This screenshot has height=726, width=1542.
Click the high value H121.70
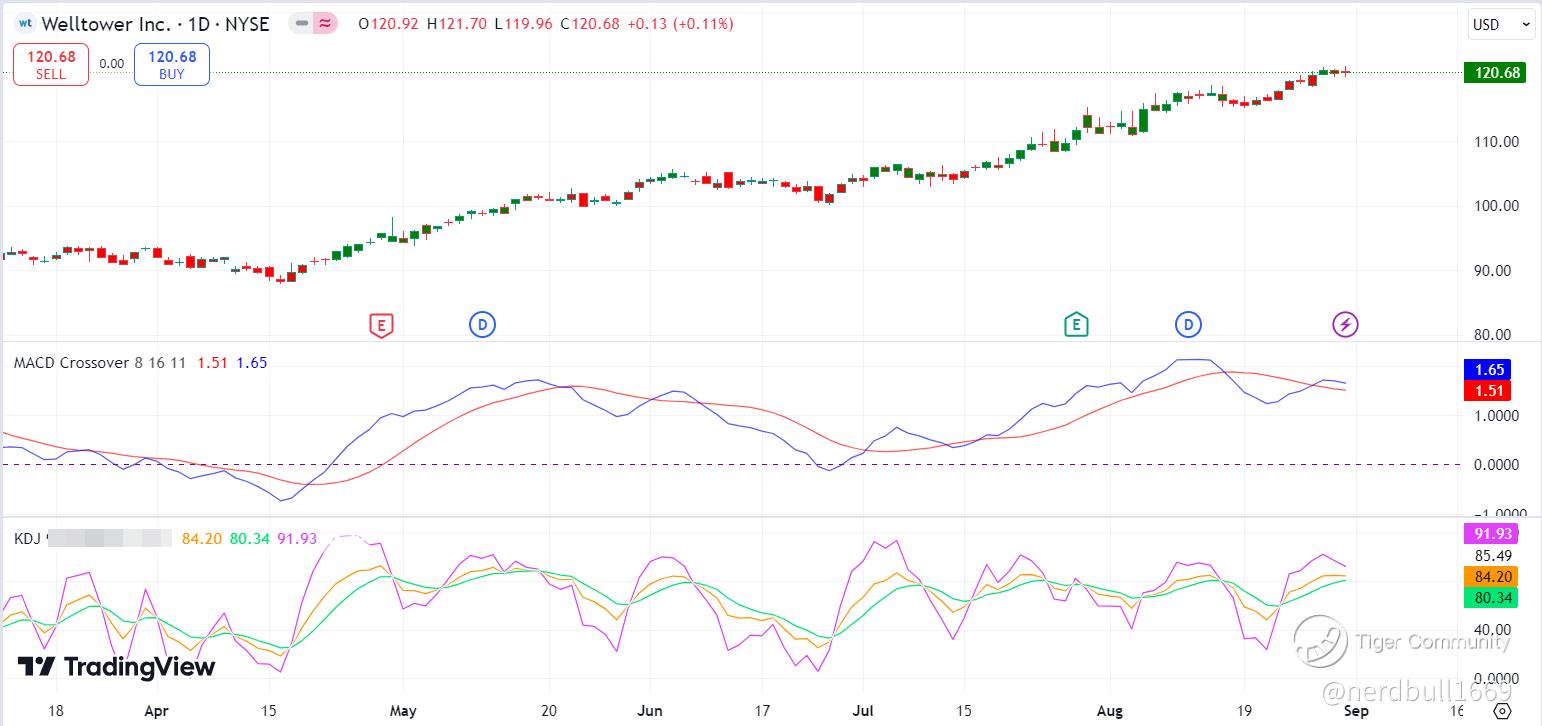click(x=457, y=23)
